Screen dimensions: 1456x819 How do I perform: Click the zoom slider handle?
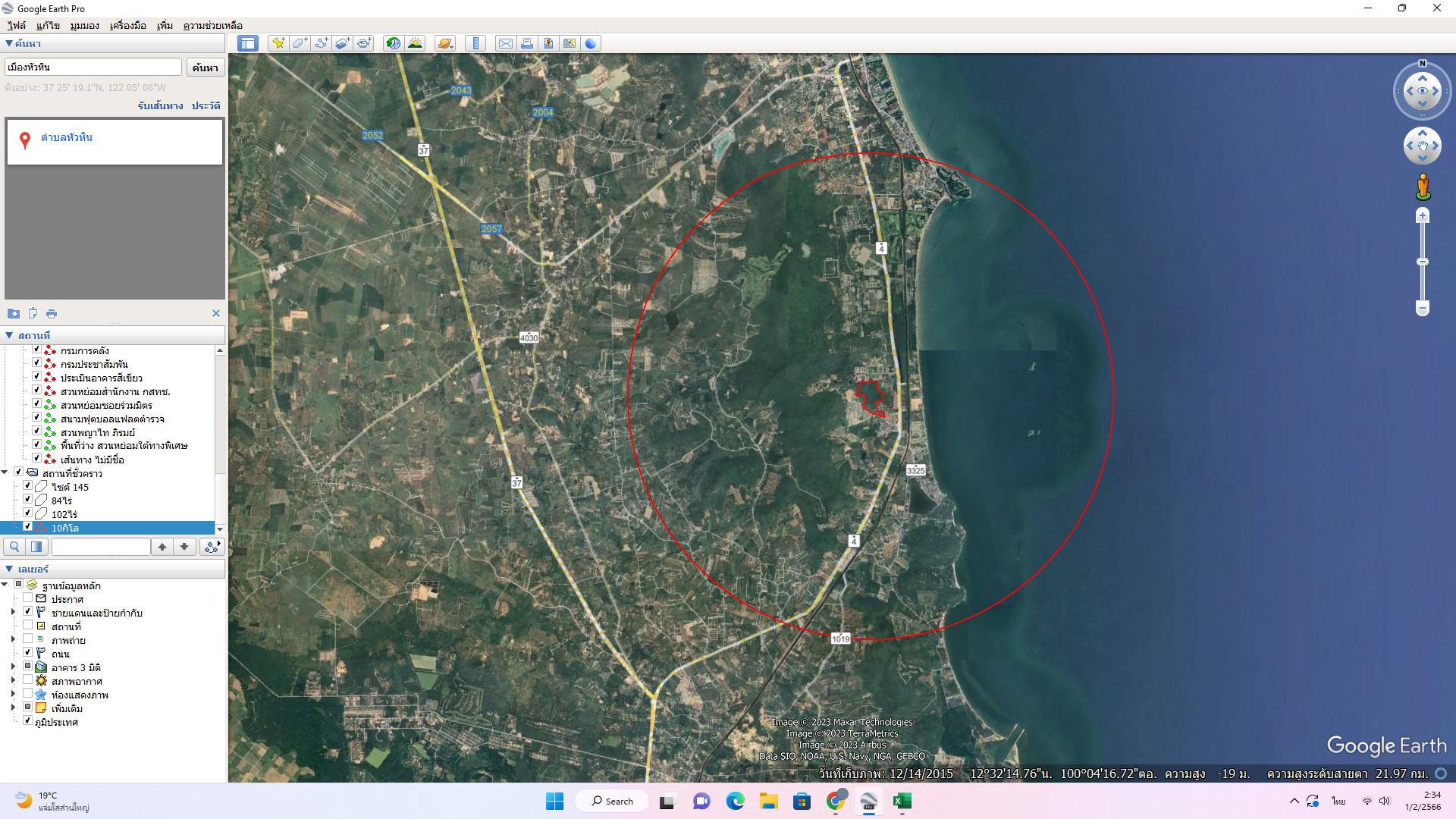(x=1423, y=262)
